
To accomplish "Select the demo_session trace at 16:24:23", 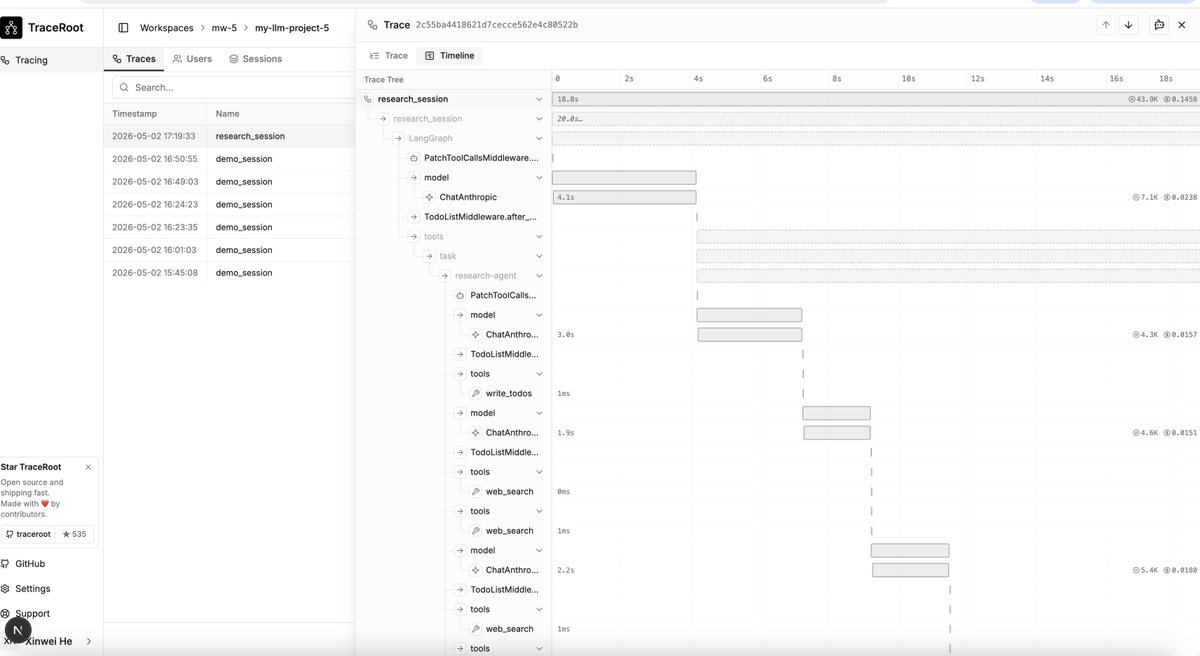I will click(229, 204).
